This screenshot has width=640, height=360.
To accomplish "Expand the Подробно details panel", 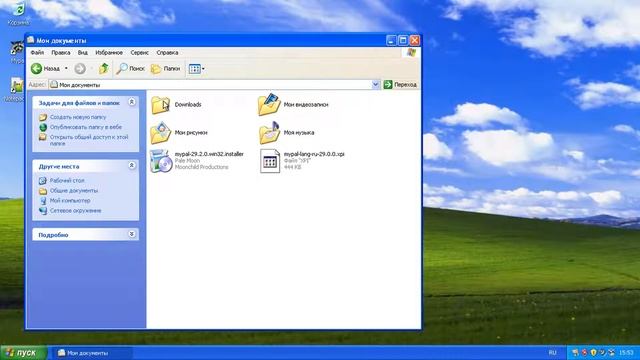I will click(132, 234).
